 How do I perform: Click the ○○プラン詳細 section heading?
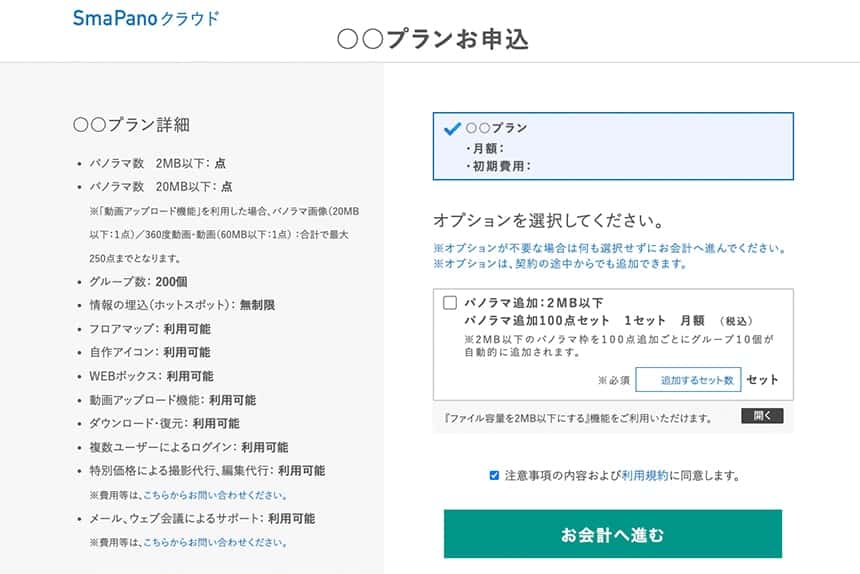pos(131,125)
